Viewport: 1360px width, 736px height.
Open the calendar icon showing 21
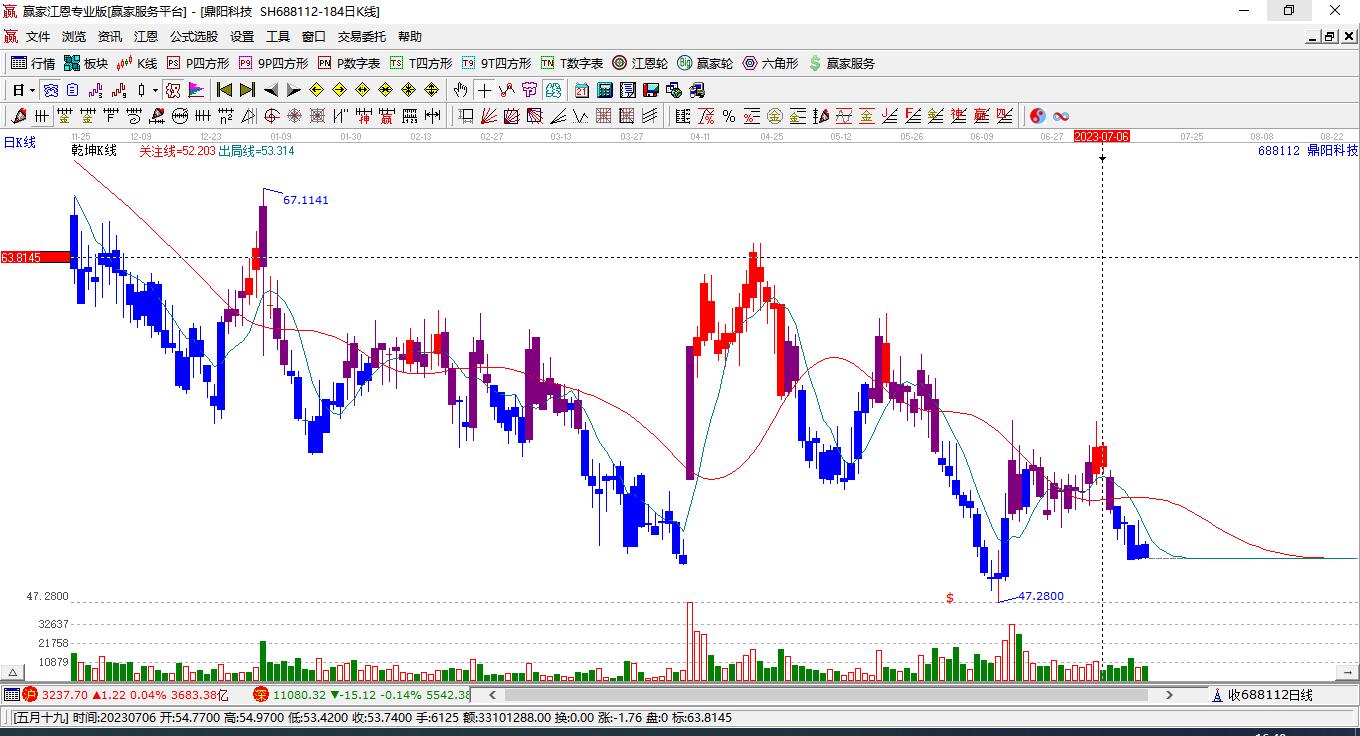pyautogui.click(x=582, y=90)
